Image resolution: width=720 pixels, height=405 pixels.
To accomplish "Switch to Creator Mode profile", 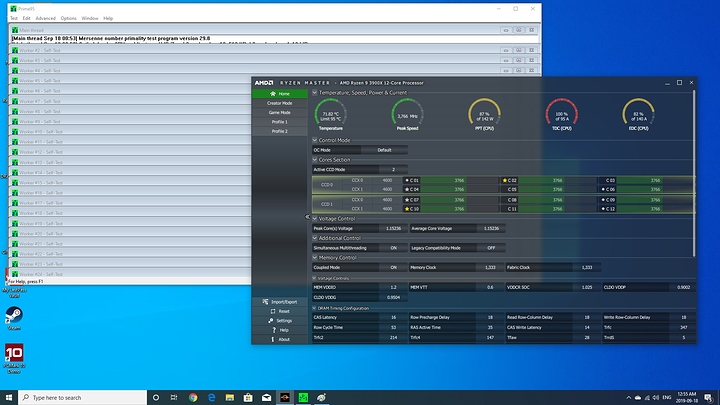I will point(280,103).
